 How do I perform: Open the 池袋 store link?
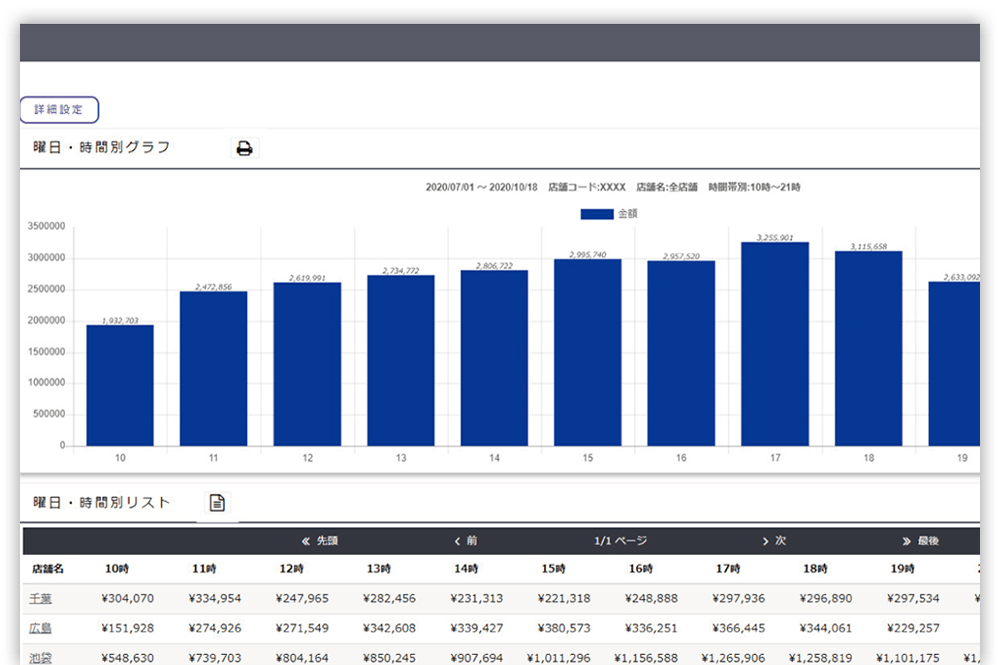(x=41, y=659)
